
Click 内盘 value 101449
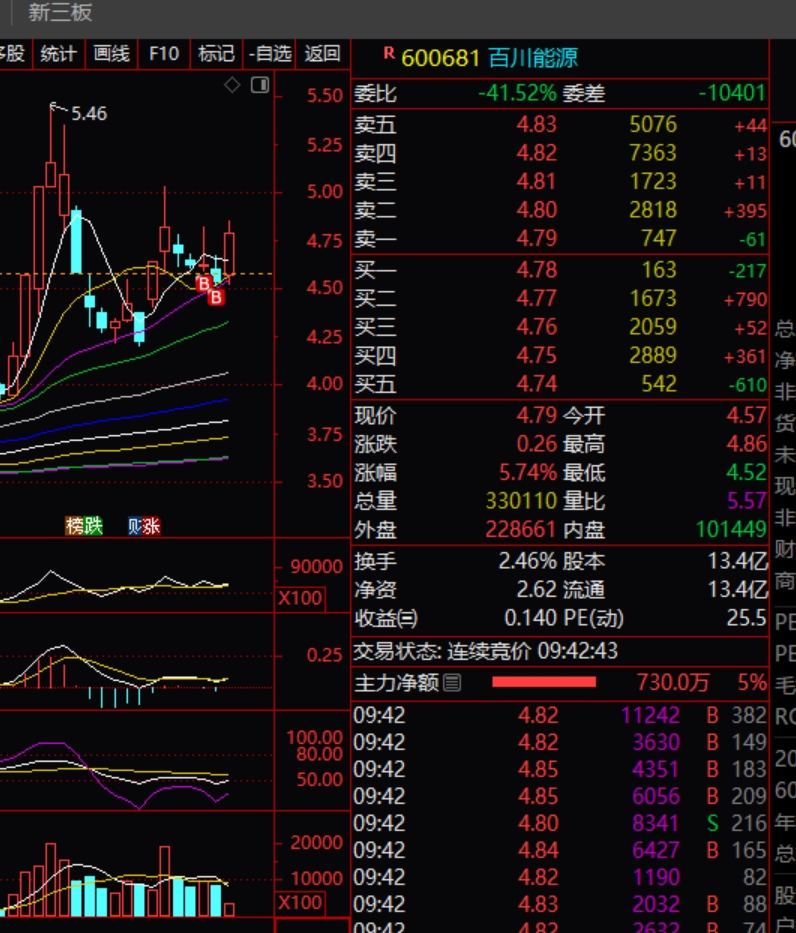(x=731, y=530)
